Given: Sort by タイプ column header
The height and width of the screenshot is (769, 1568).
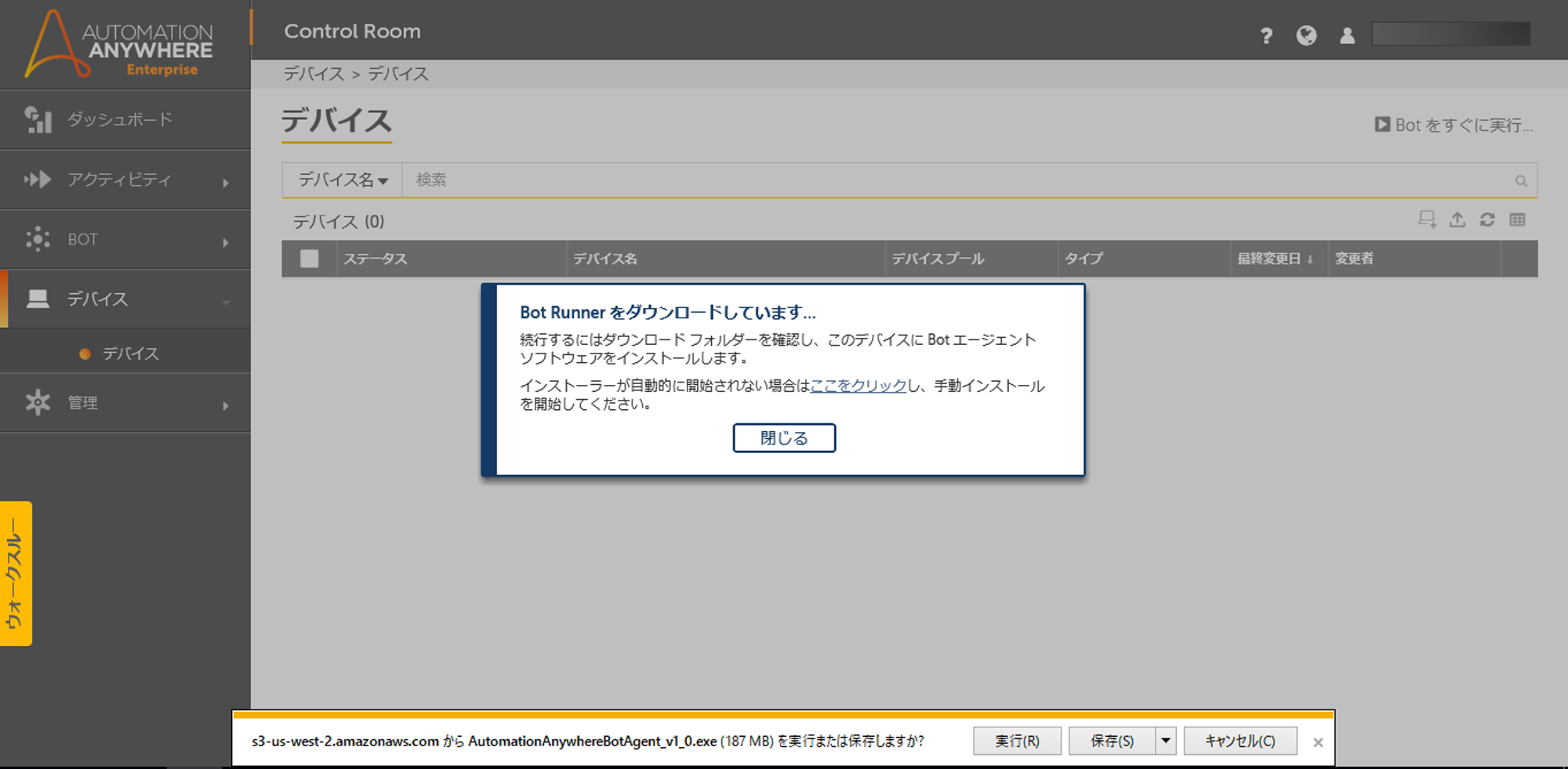Looking at the screenshot, I should pos(1083,259).
